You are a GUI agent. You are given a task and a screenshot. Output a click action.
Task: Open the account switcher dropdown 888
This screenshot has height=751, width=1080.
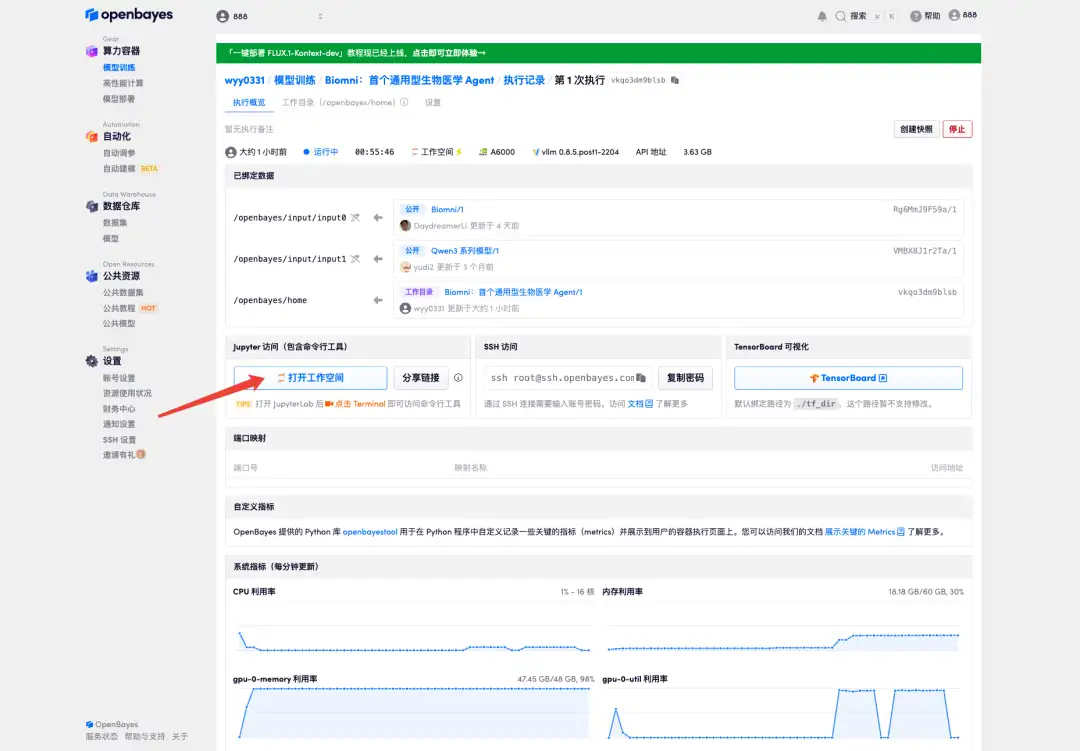pyautogui.click(x=269, y=16)
